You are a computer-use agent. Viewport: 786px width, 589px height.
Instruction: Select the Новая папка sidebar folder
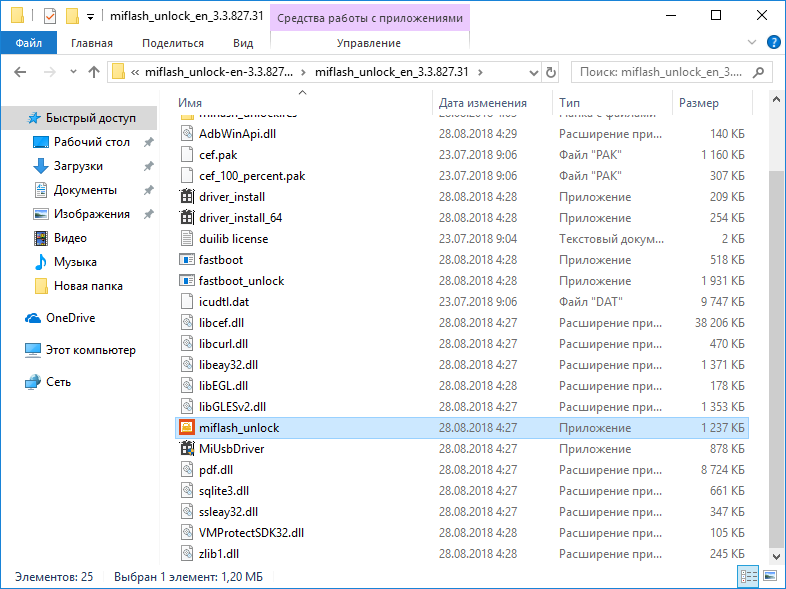coord(88,286)
